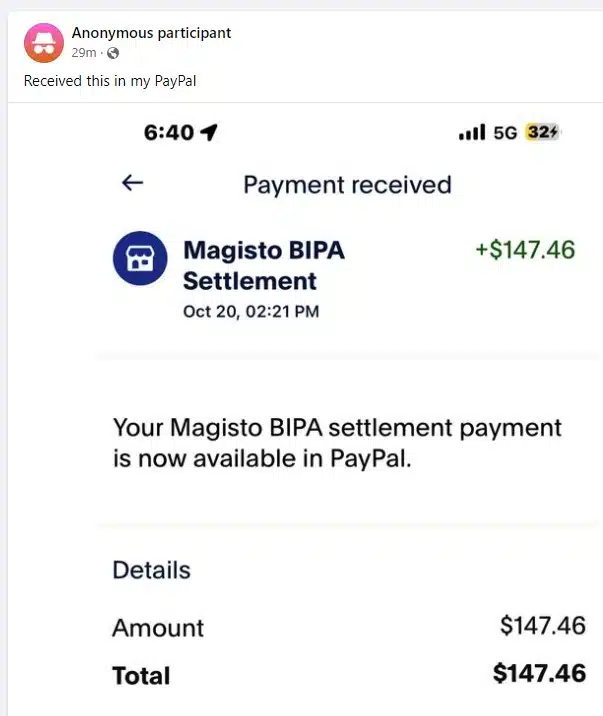This screenshot has height=716, width=603.
Task: Open the Anonymous participant profile name
Action: click(151, 33)
